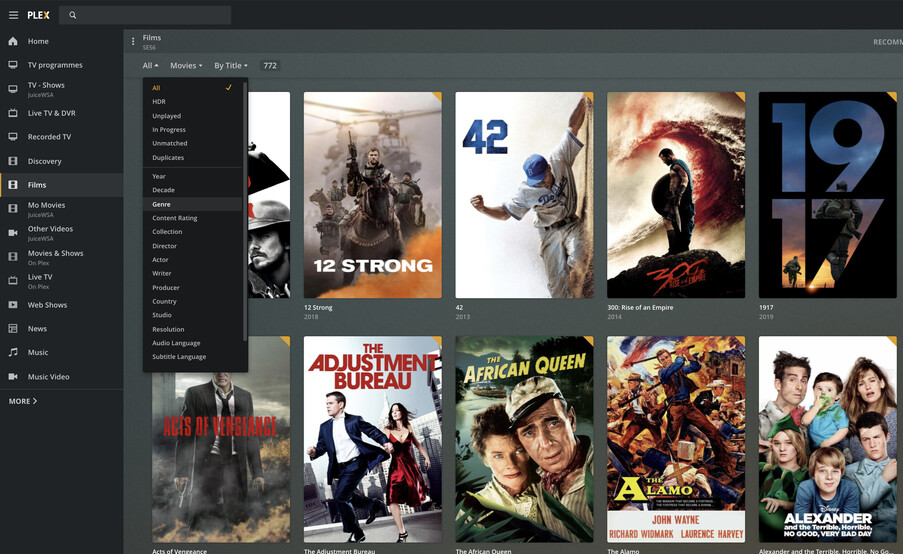This screenshot has width=903, height=554.
Task: Click the Mo Movies film icon
Action: tap(13, 208)
